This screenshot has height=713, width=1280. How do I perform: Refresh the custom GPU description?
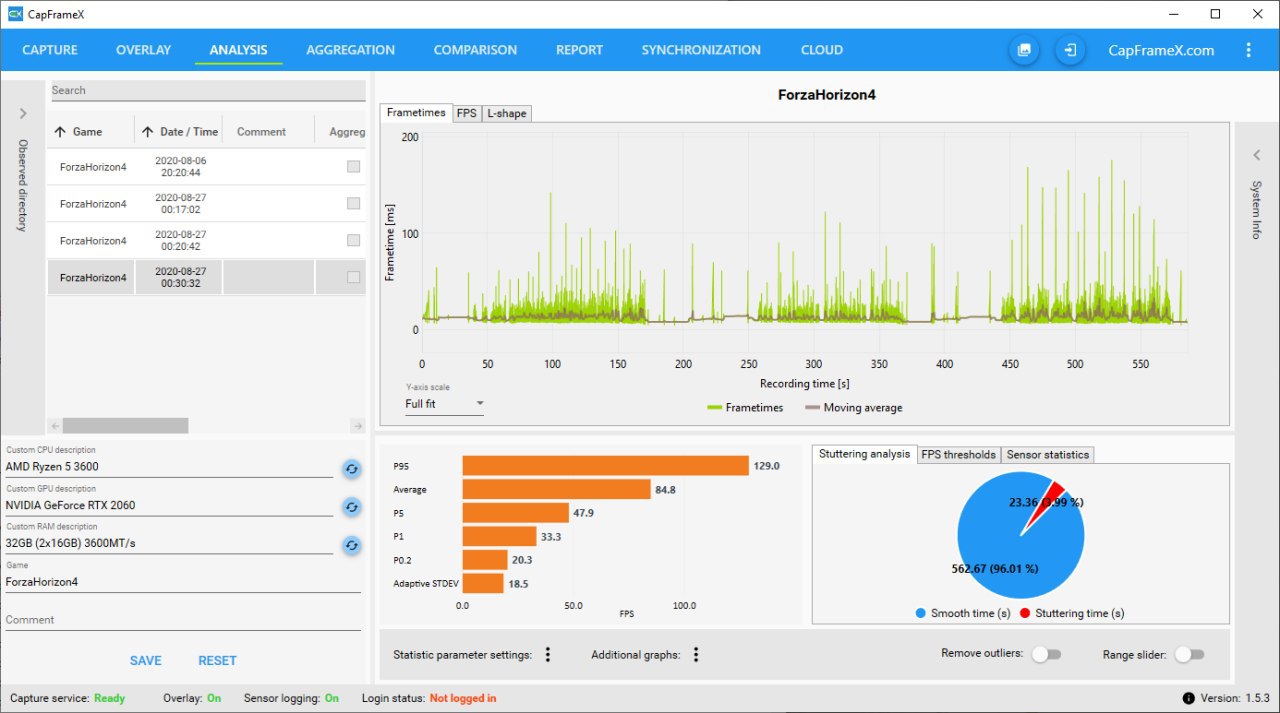coord(352,507)
